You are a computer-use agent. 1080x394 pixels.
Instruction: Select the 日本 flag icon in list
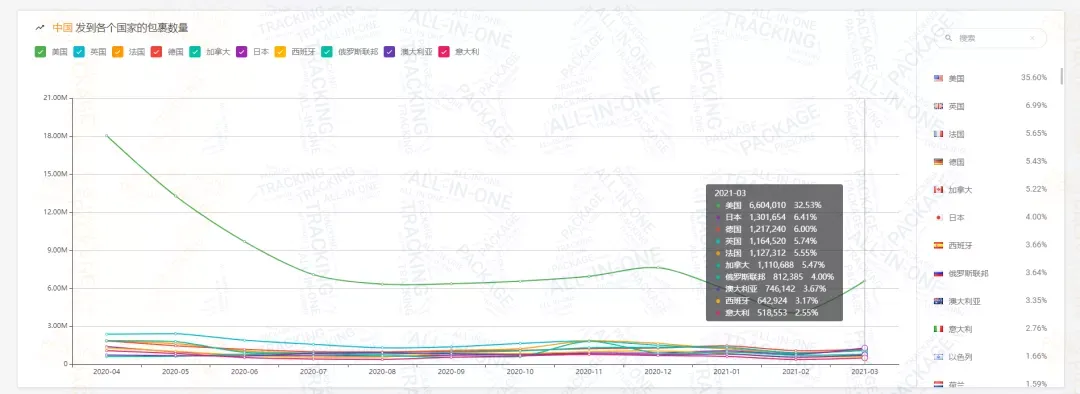pos(938,218)
